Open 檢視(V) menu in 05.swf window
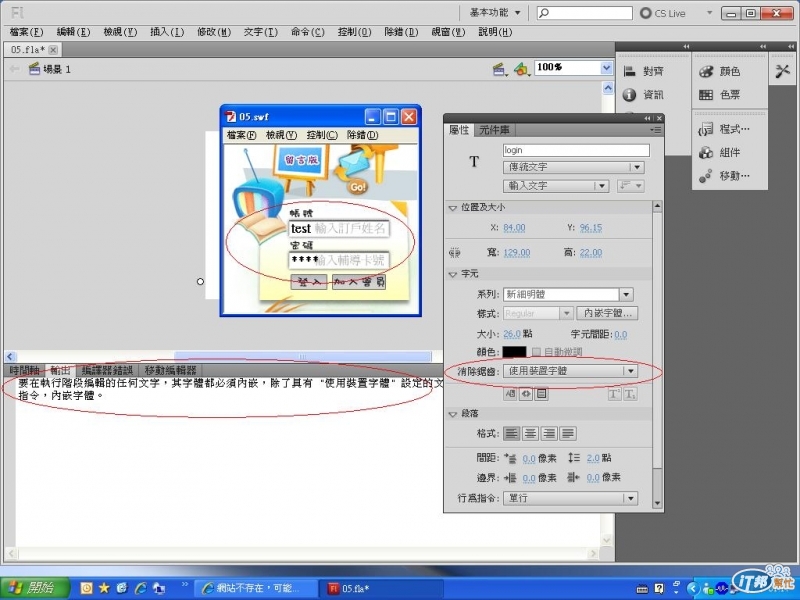 [281, 135]
